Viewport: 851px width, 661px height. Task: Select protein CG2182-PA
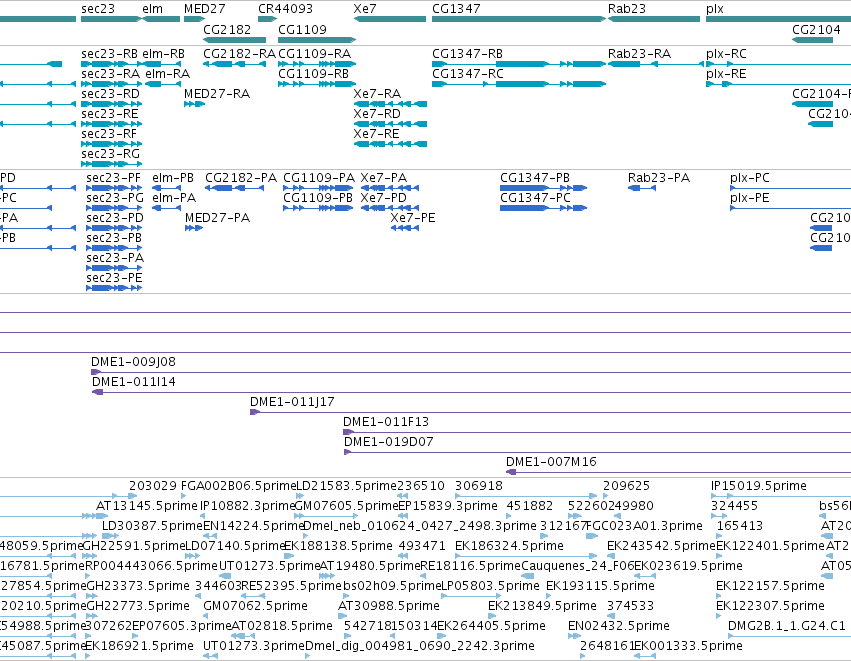coord(234,188)
